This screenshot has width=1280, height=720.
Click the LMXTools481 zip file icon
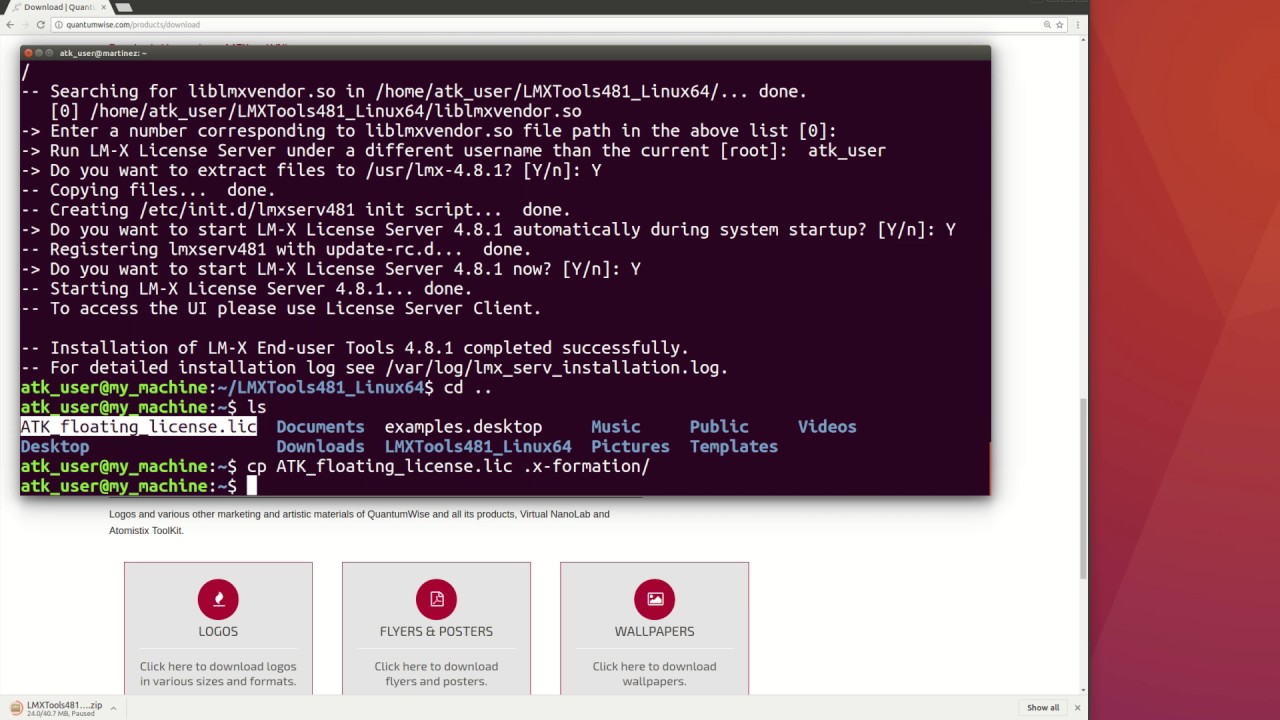pyautogui.click(x=17, y=707)
